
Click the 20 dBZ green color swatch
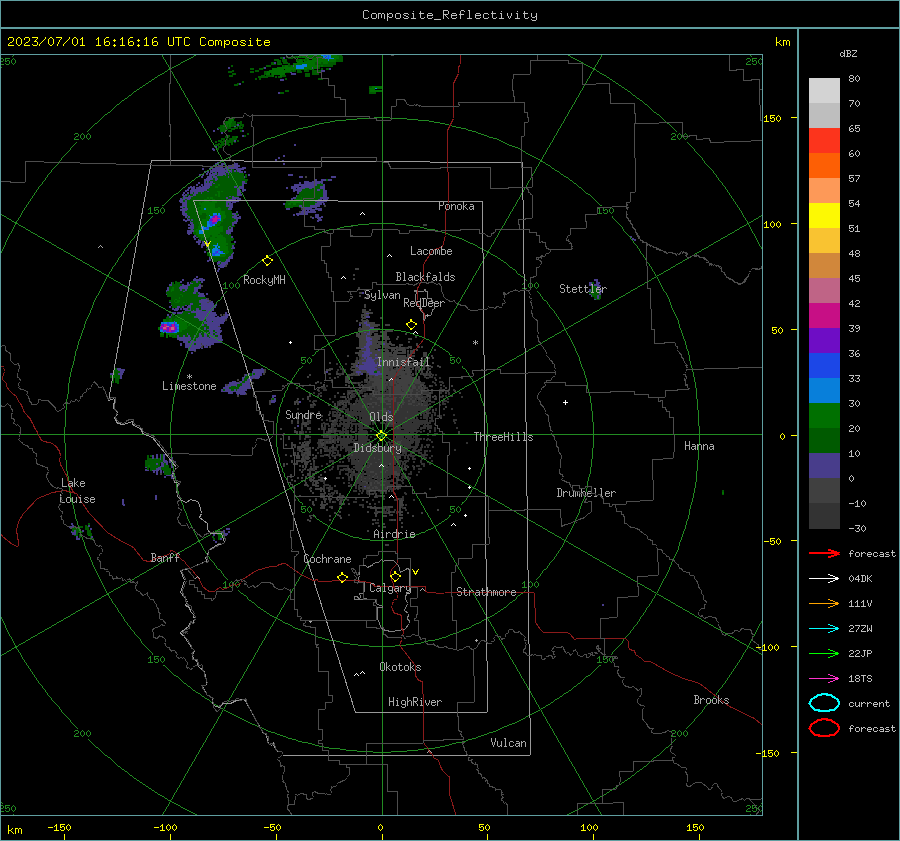coord(824,415)
